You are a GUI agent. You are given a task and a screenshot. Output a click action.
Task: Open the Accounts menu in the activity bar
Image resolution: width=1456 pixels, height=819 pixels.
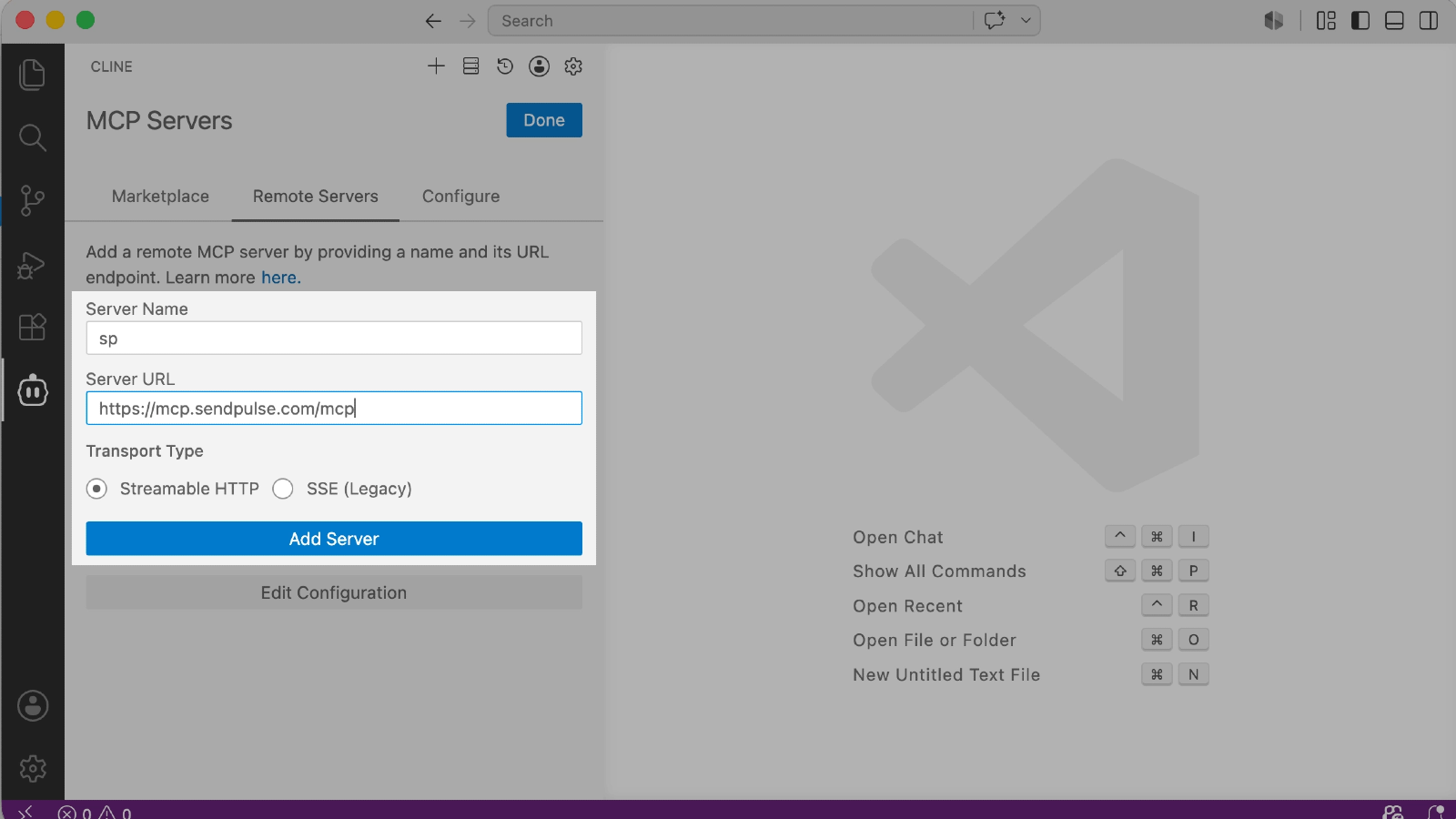(x=33, y=705)
